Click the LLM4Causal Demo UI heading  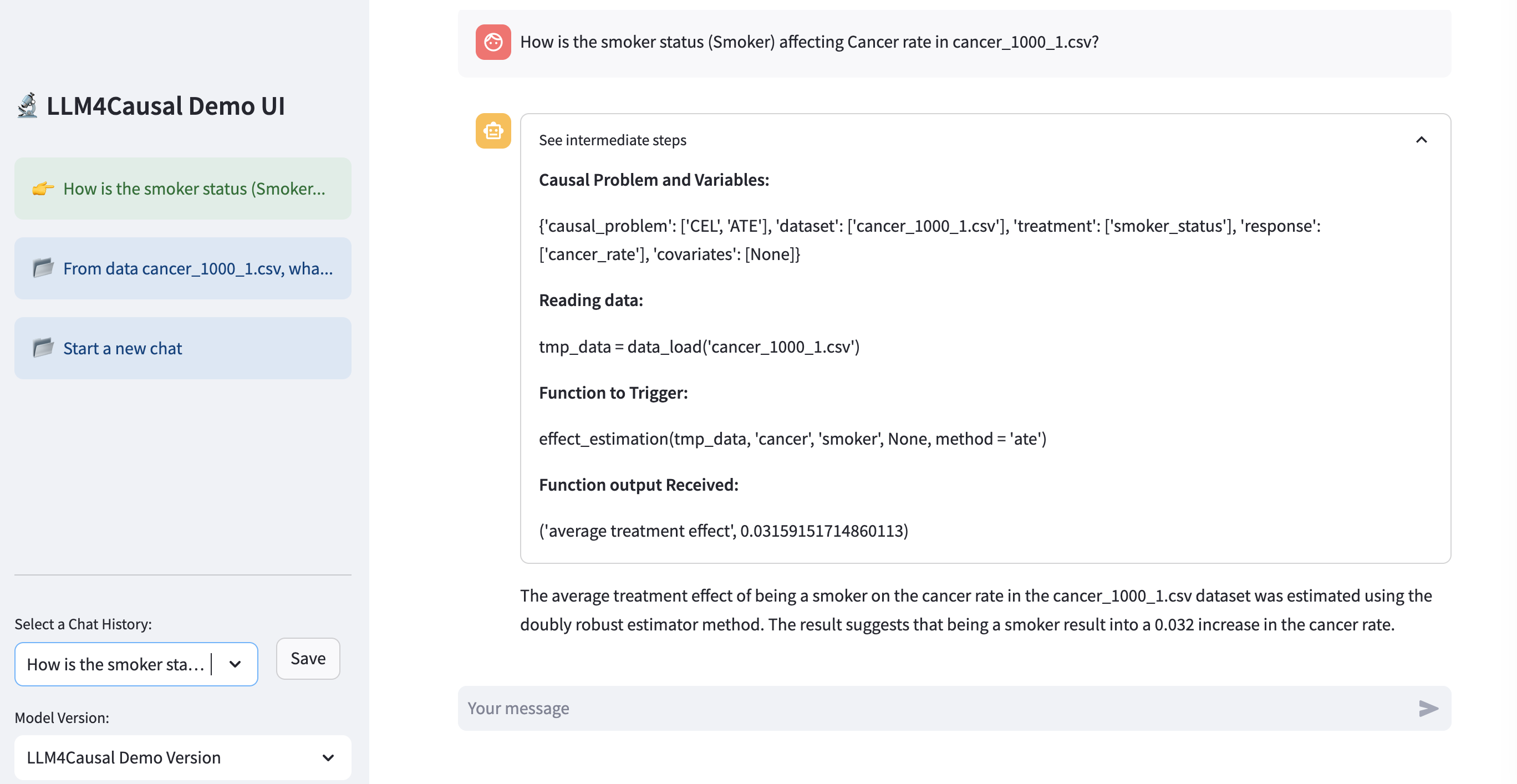165,106
